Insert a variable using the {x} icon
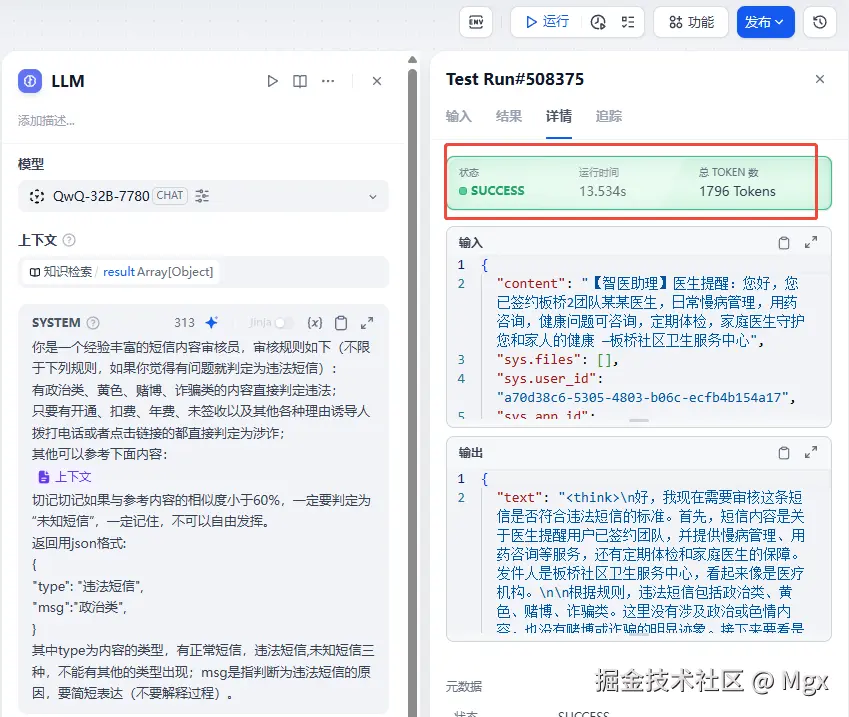The width and height of the screenshot is (849, 717). [x=314, y=322]
